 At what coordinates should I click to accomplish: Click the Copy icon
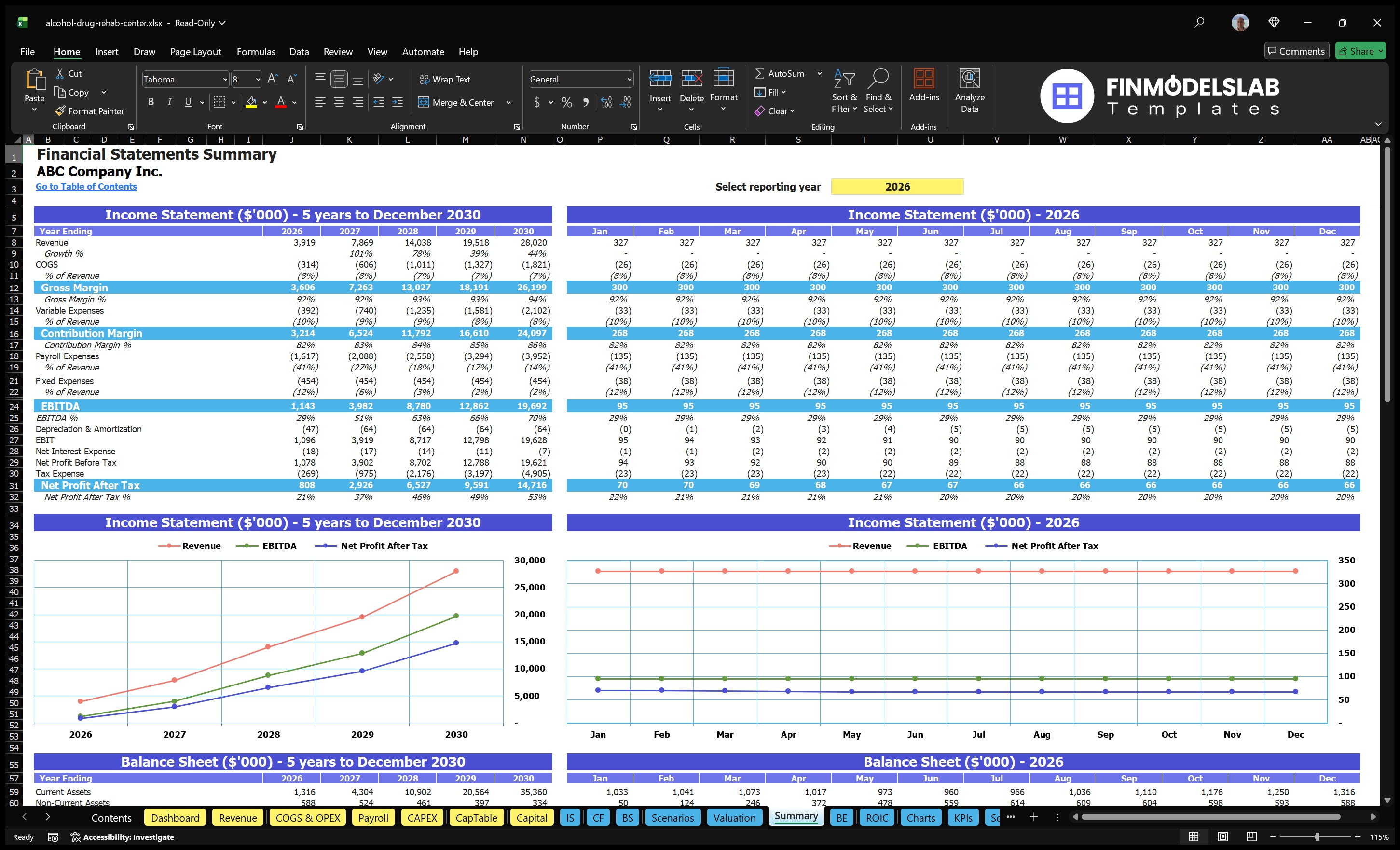[60, 92]
